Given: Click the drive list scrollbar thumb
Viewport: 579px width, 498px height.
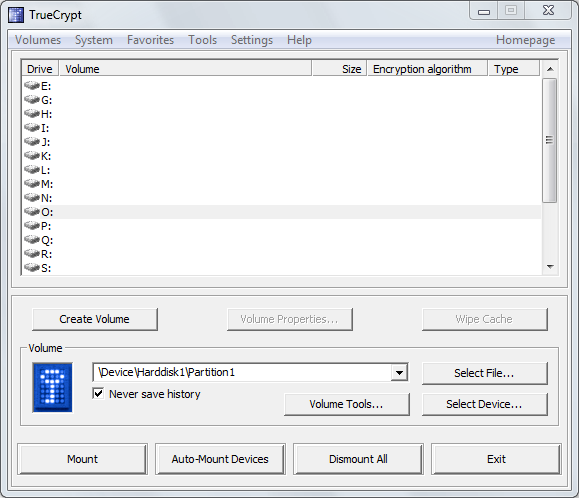Looking at the screenshot, I should tap(550, 140).
